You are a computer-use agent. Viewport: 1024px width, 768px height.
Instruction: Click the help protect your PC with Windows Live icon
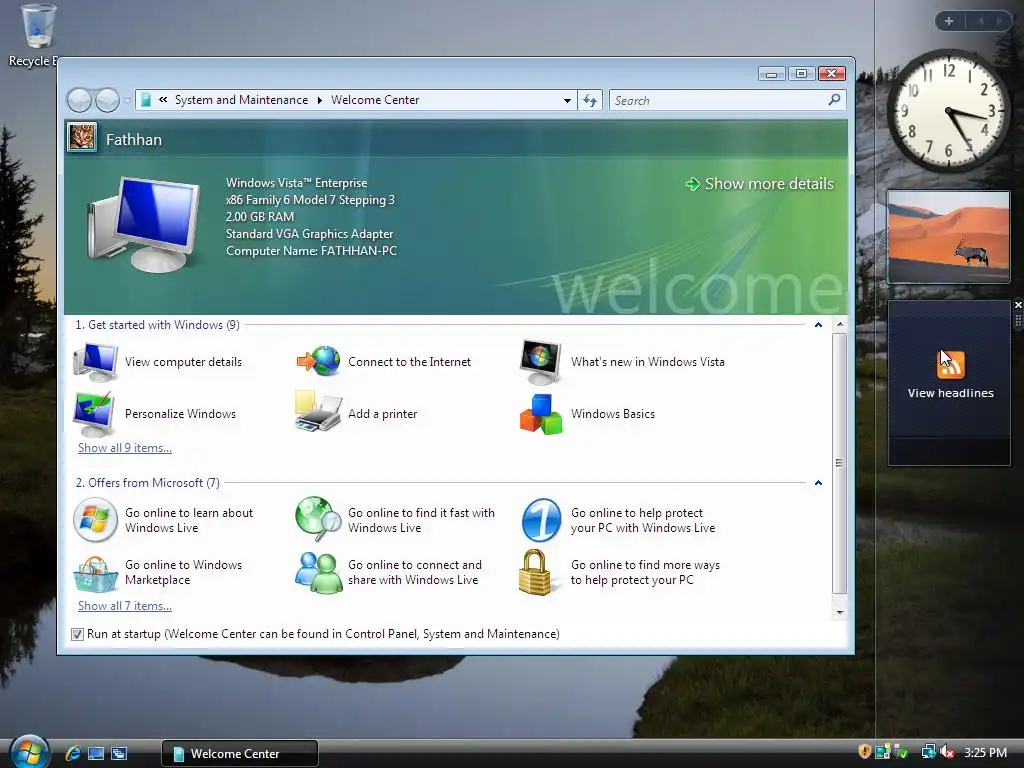coord(541,520)
